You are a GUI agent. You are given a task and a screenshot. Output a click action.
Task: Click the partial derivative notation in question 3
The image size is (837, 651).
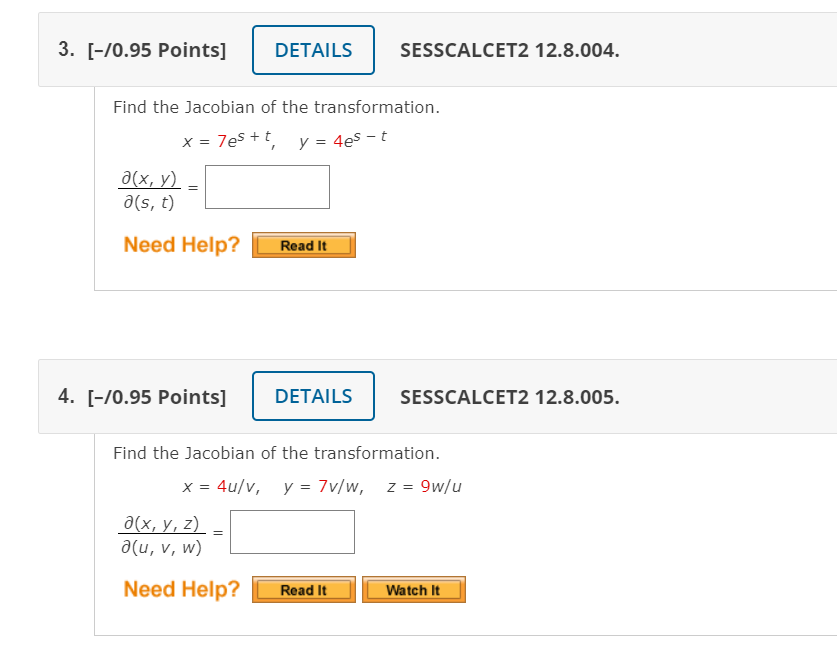pos(150,187)
